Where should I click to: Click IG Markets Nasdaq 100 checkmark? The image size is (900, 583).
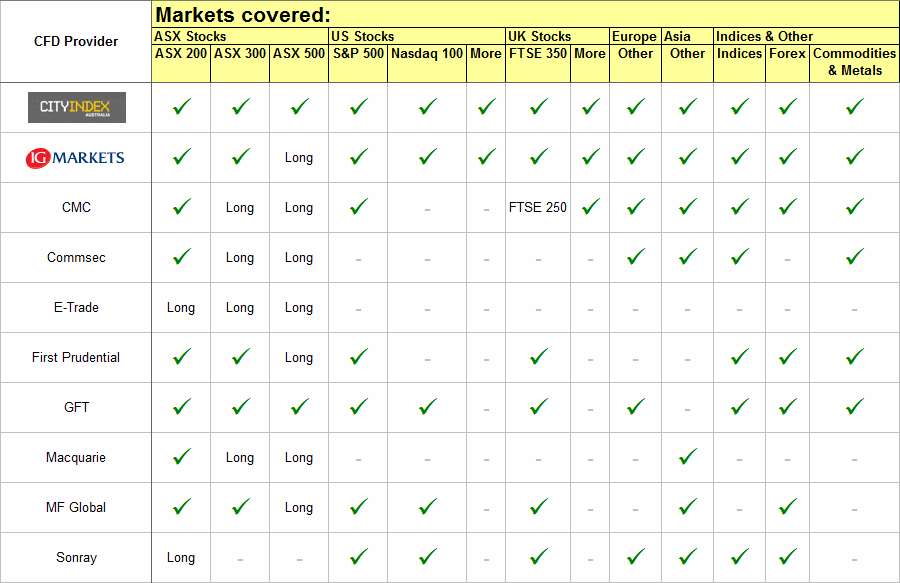pos(428,157)
